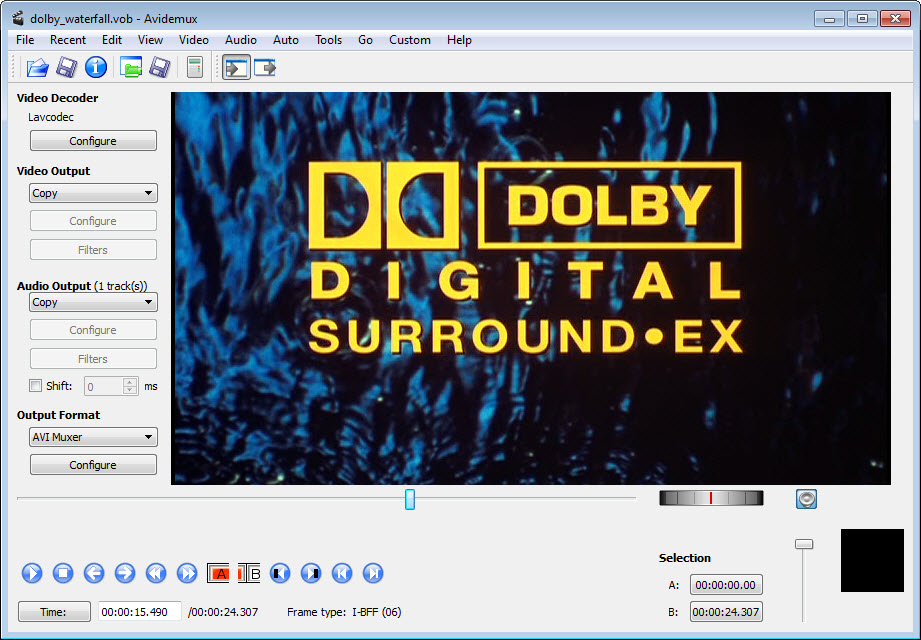Jump to next keyframe double-arrow

187,573
